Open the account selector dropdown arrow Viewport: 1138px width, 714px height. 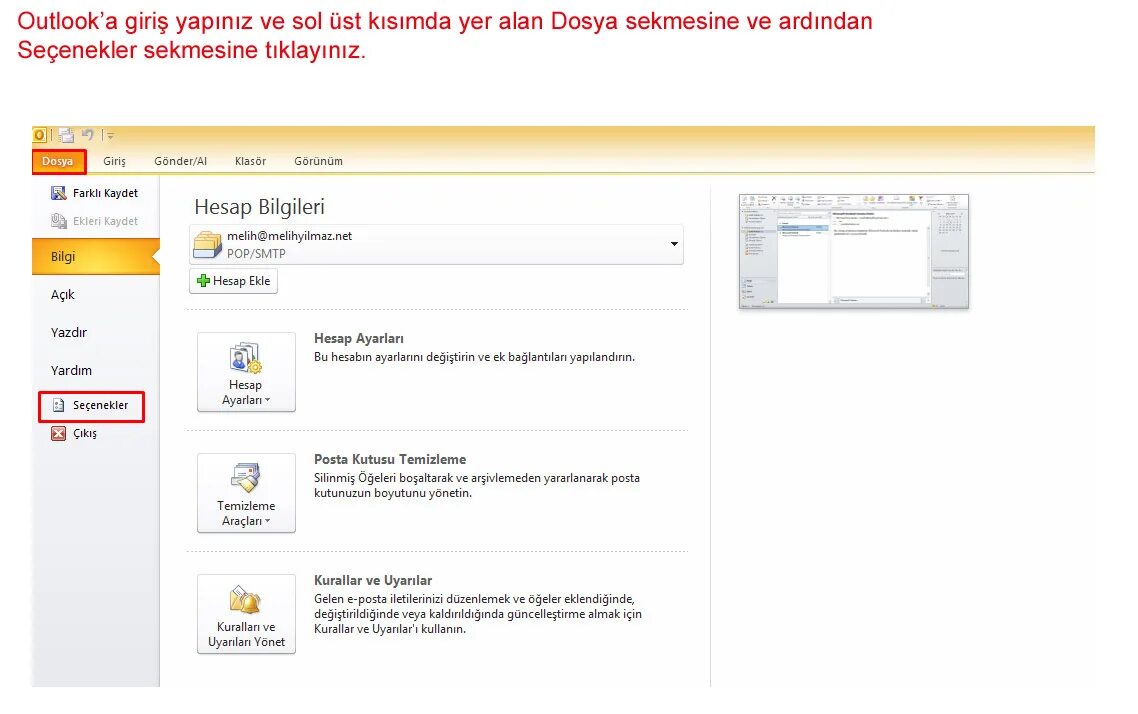pos(674,244)
